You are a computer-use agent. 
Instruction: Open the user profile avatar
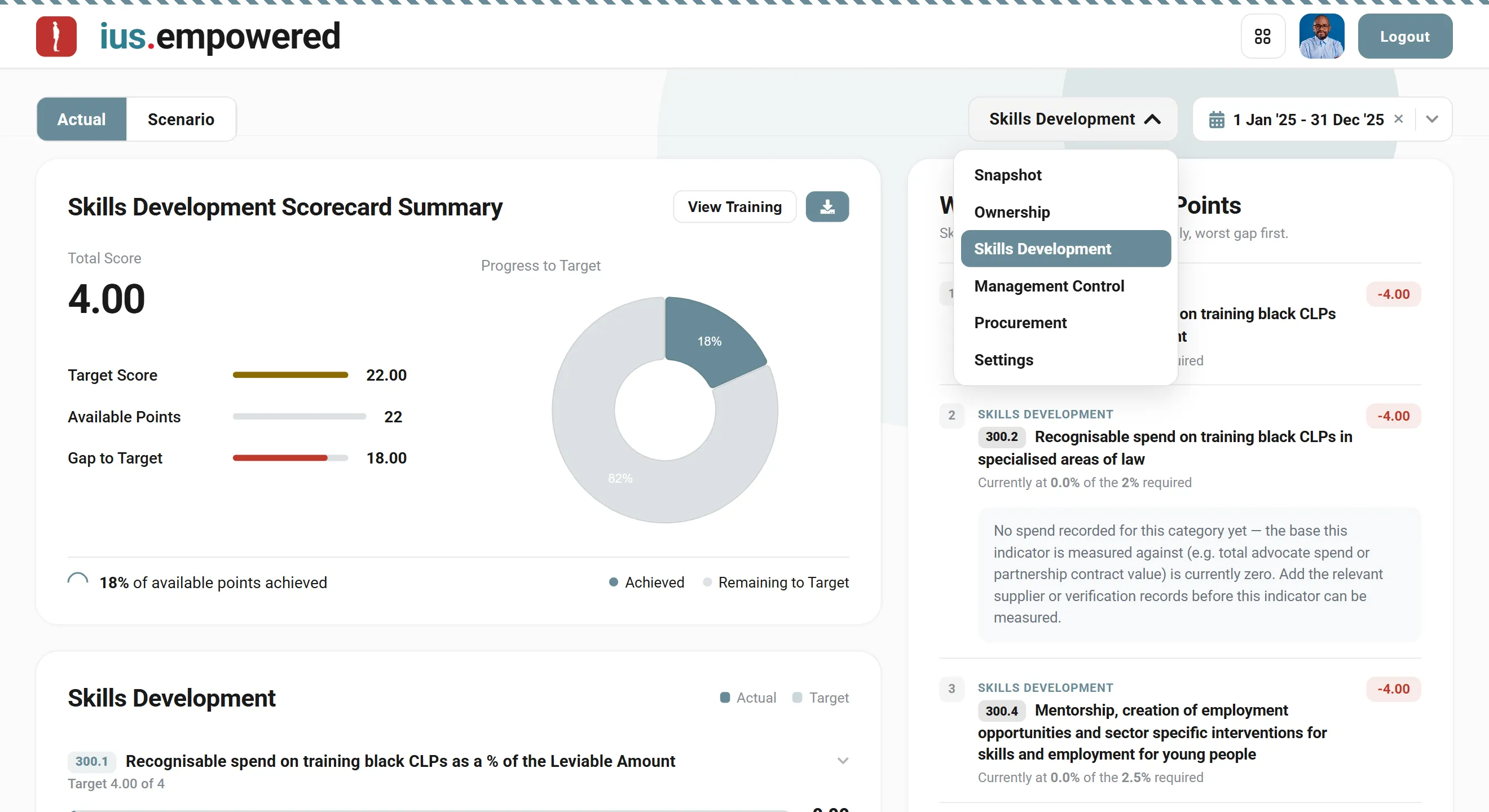click(1321, 37)
